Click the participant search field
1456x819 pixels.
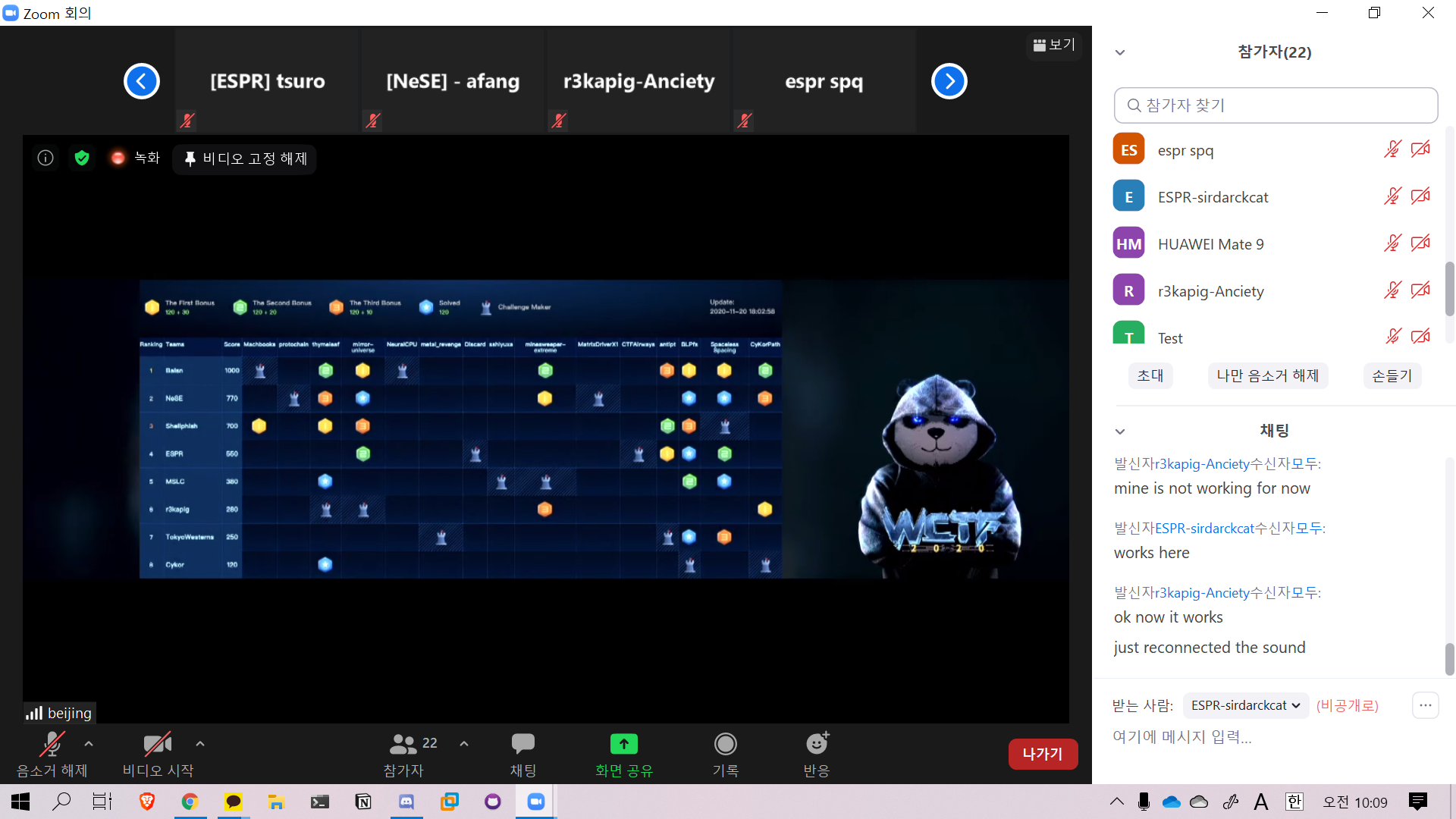pos(1276,105)
